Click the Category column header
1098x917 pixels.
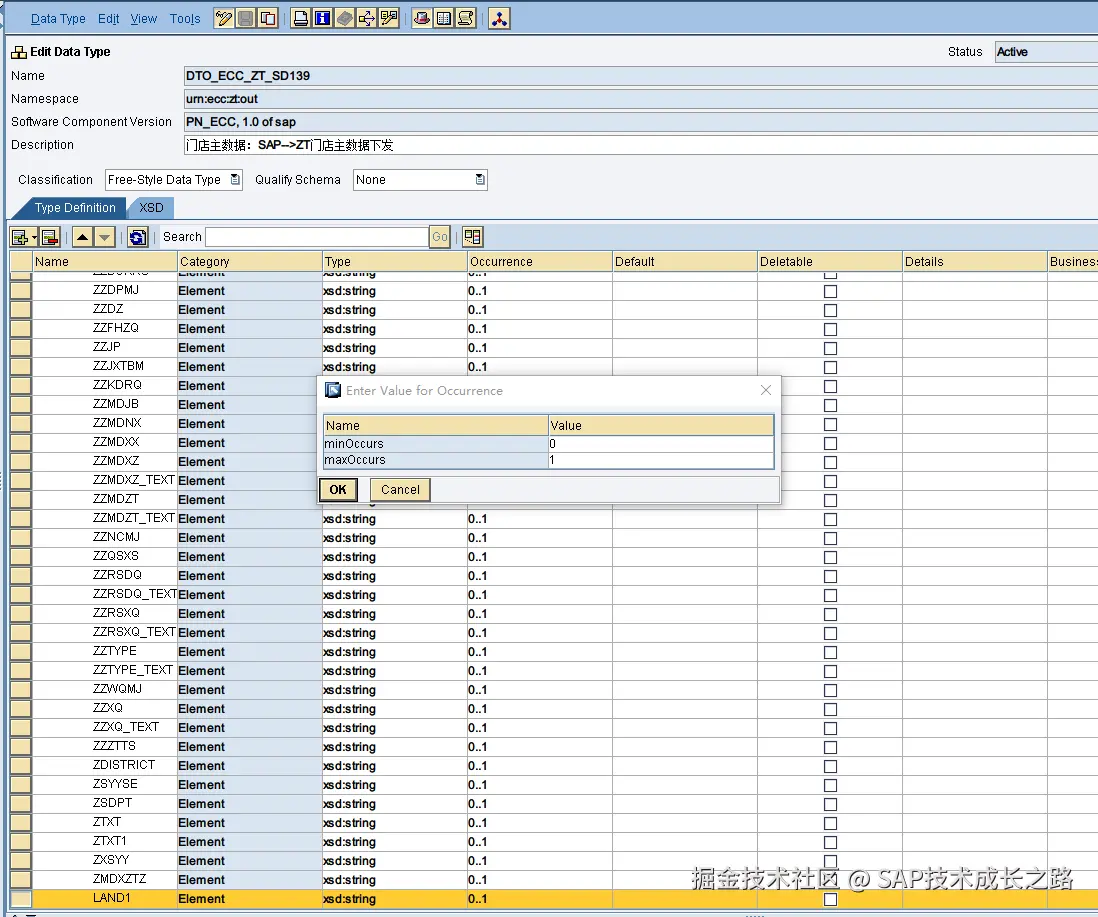[x=250, y=261]
